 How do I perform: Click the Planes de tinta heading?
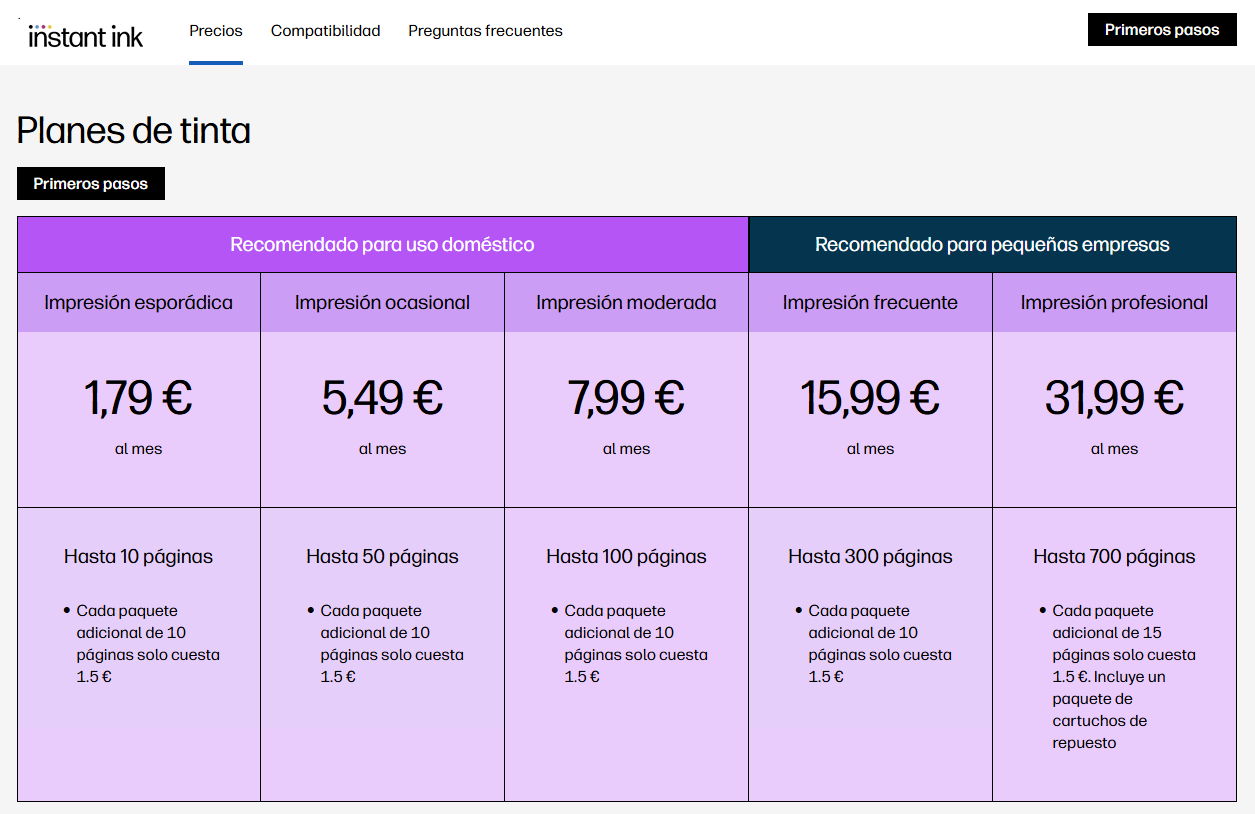tap(134, 131)
